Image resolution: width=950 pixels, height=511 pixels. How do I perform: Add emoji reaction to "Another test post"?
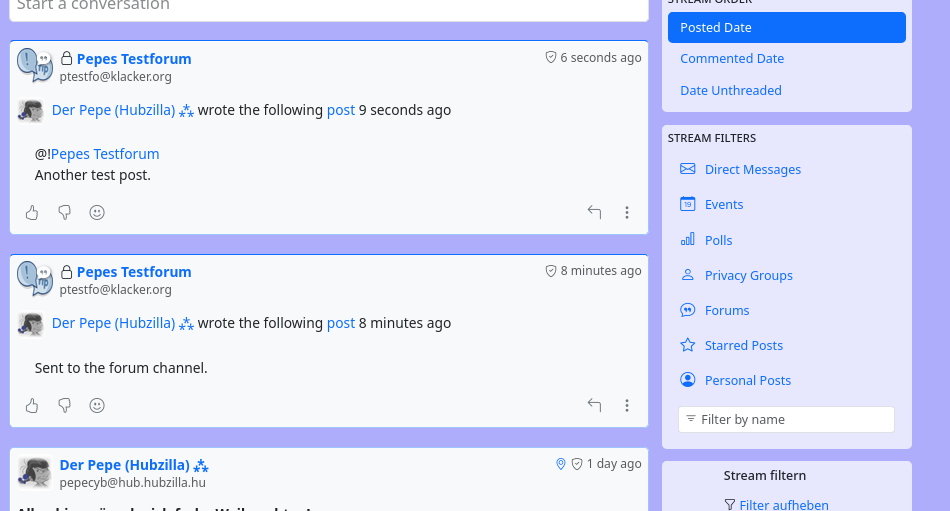click(x=97, y=212)
